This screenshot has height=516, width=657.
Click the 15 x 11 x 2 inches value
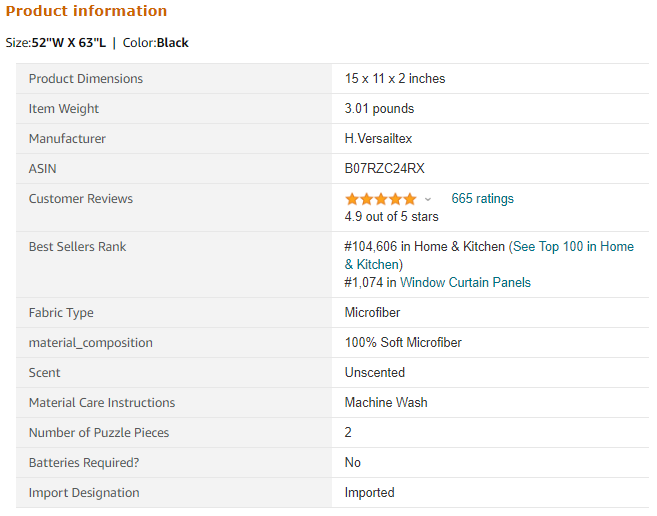pos(395,78)
